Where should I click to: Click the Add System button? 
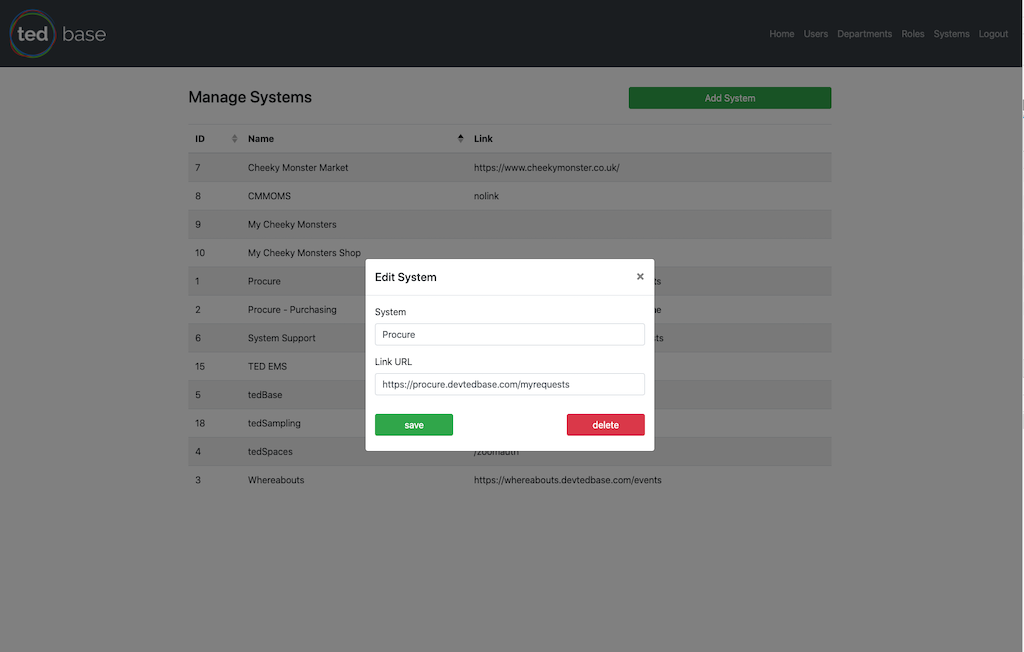pos(729,98)
